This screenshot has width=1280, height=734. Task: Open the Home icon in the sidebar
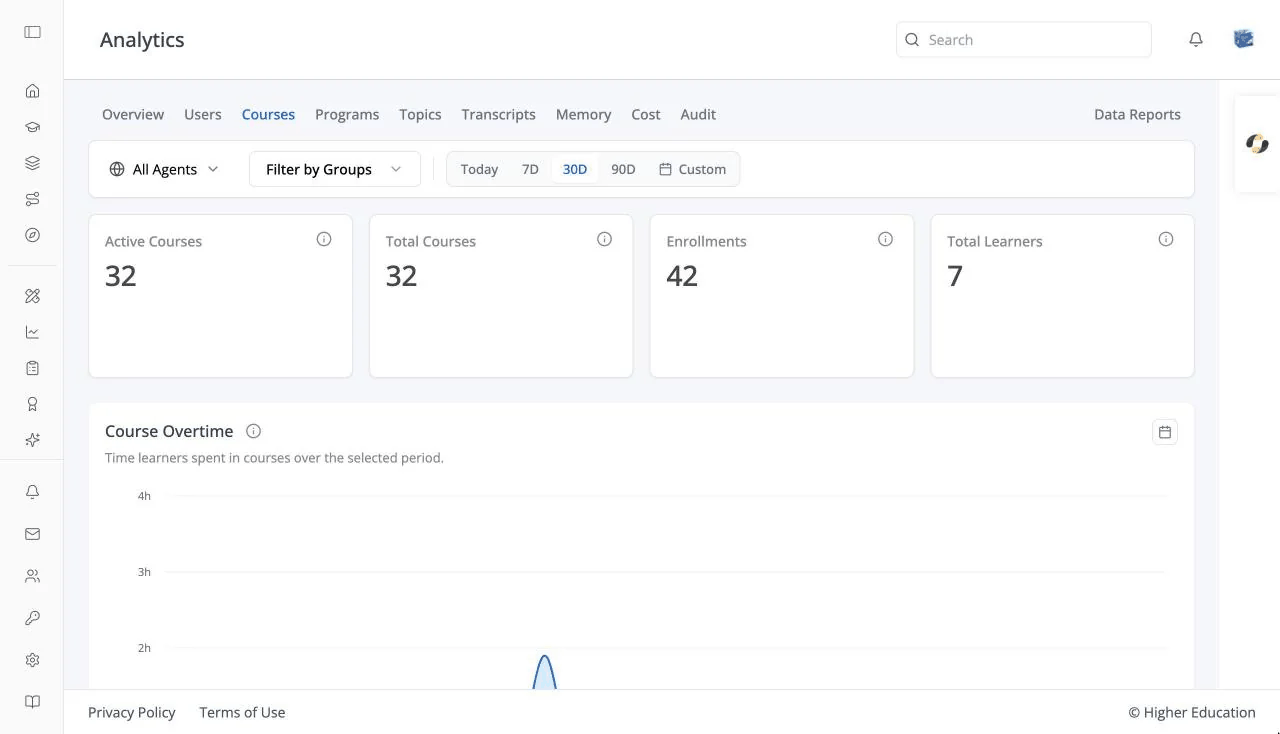[32, 91]
